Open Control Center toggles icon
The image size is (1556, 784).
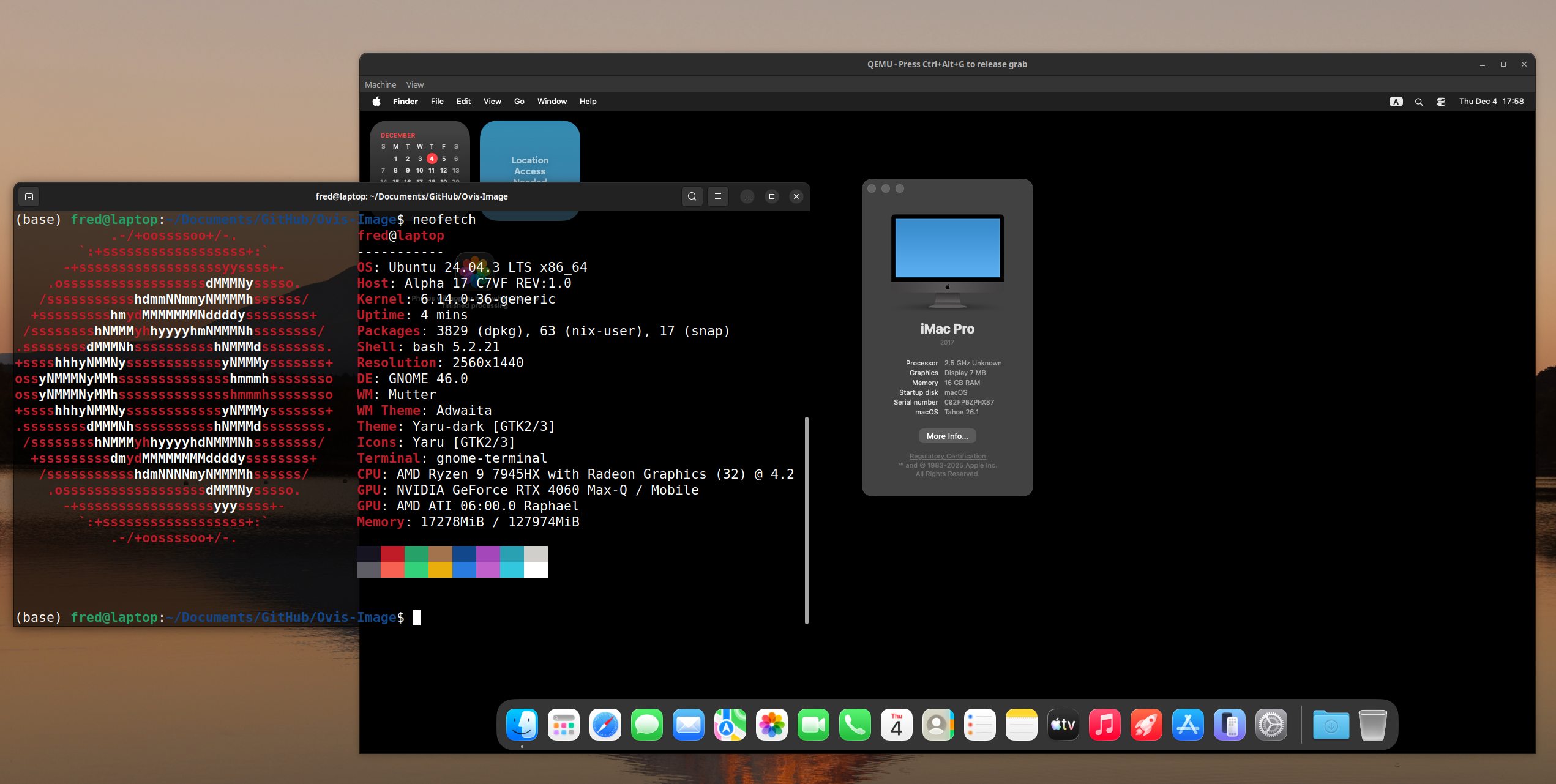tap(1441, 102)
